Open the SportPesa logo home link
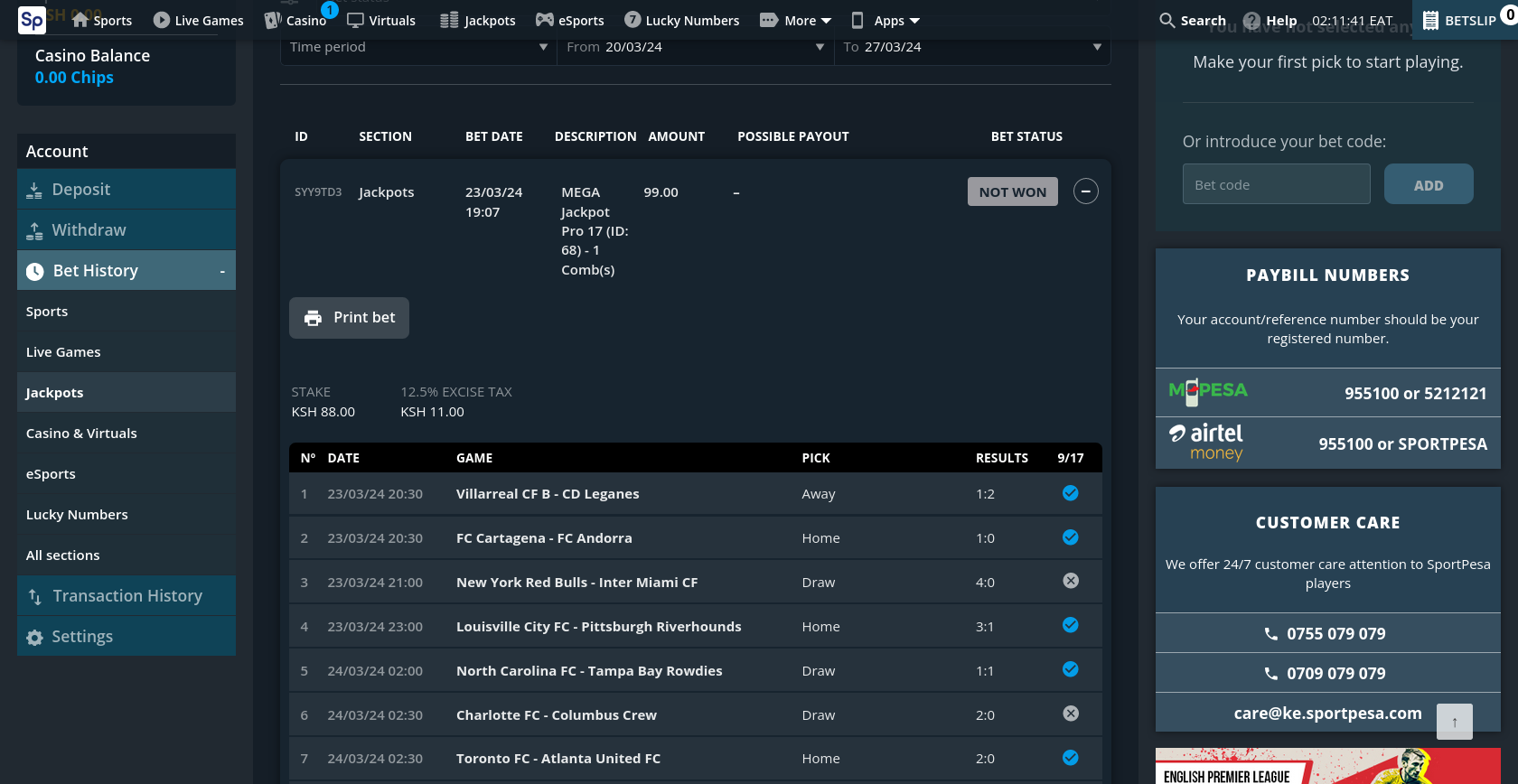Viewport: 1518px width, 784px height. 32,20
